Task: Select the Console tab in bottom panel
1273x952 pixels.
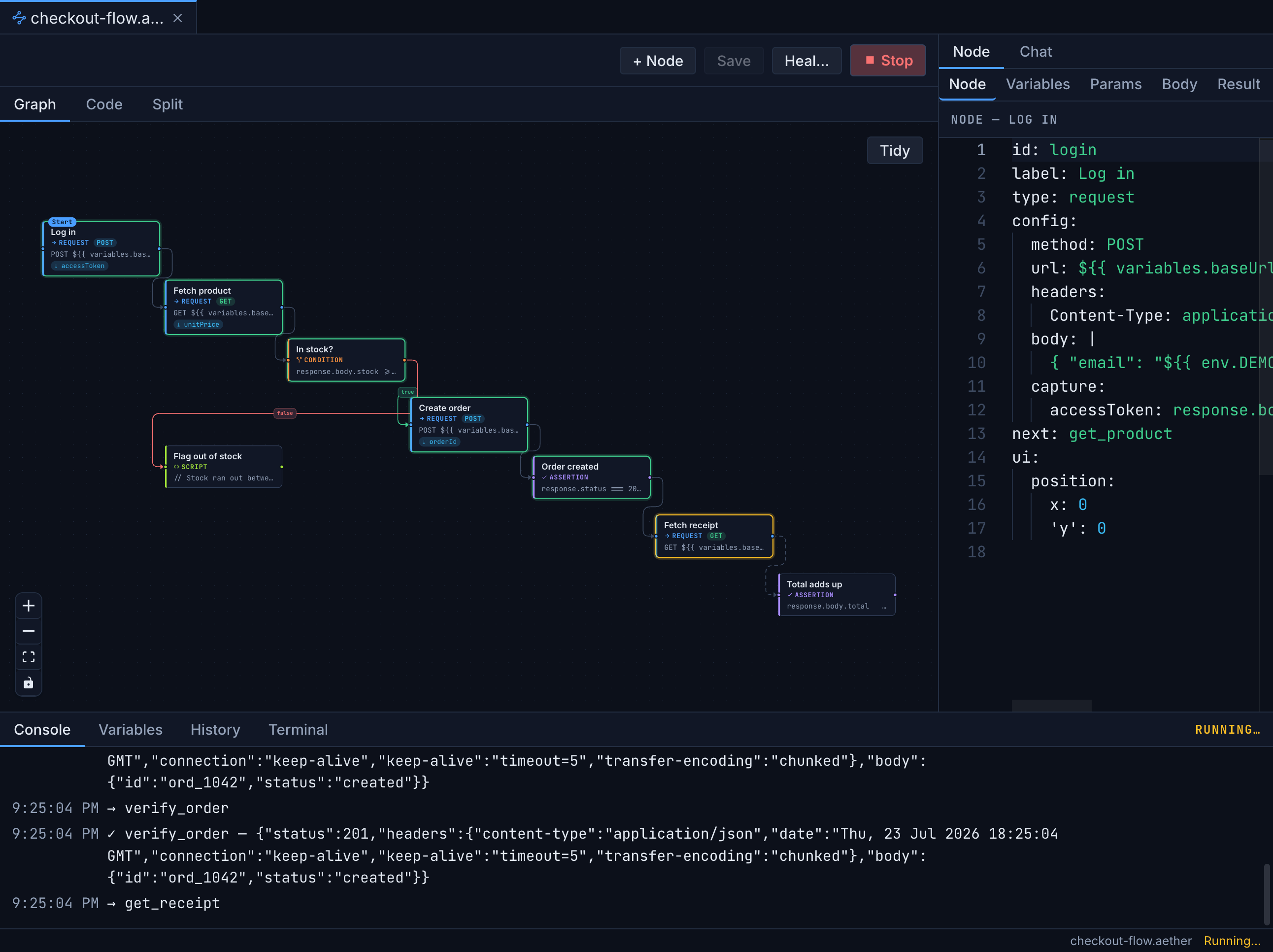Action: tap(42, 729)
